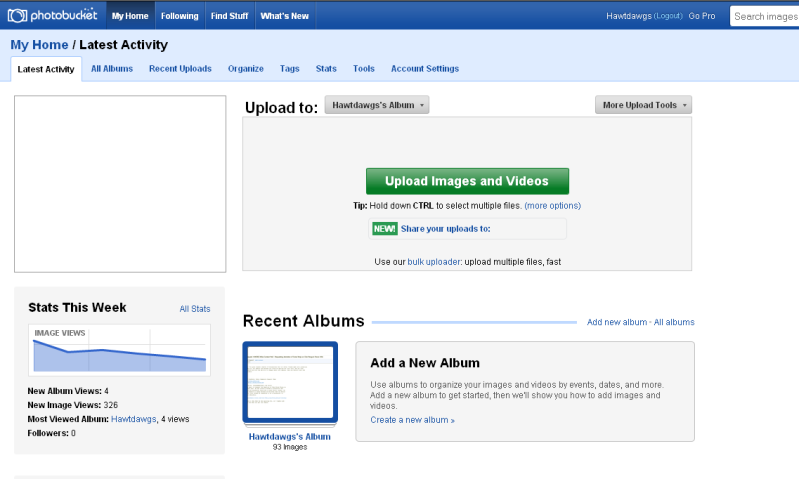Click the Photobucket camera logo

tap(17, 16)
